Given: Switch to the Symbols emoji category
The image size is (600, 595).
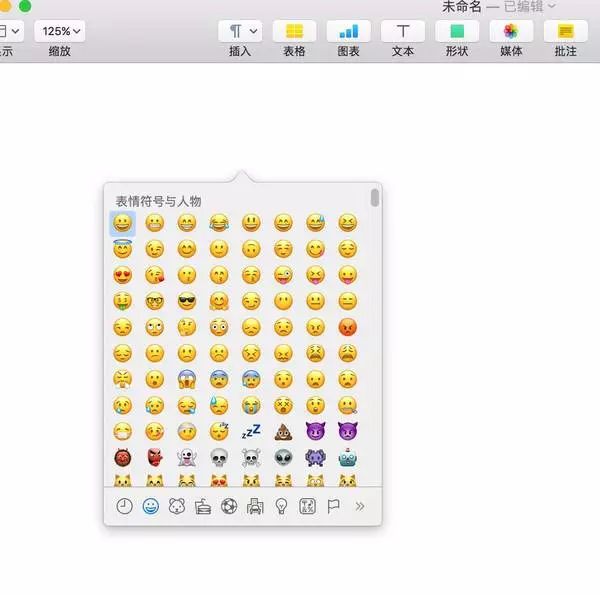Looking at the screenshot, I should pyautogui.click(x=308, y=506).
